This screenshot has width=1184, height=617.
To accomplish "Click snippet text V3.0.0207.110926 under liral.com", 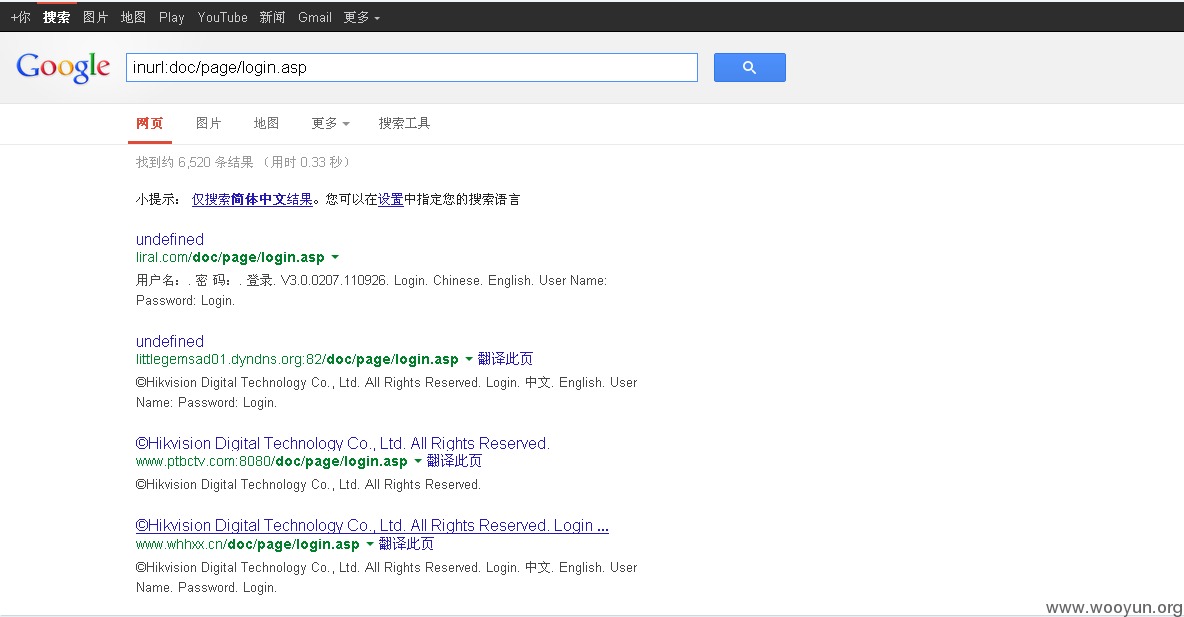I will tap(333, 280).
